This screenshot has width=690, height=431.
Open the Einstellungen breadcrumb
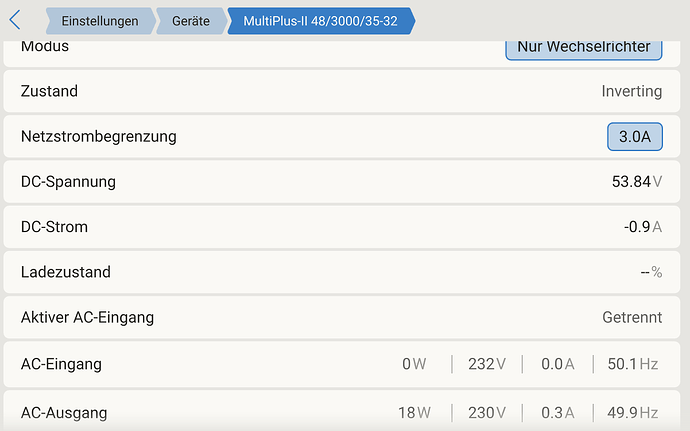(x=100, y=21)
